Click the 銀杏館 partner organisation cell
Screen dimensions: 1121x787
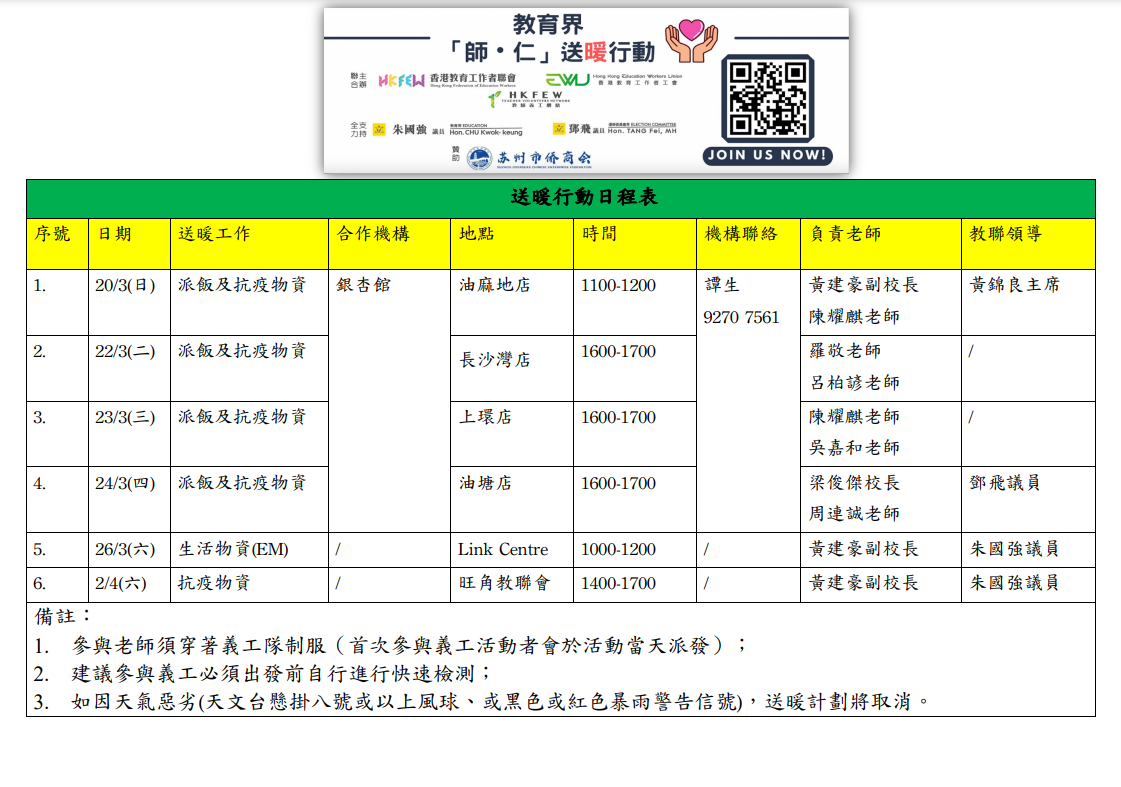364,285
